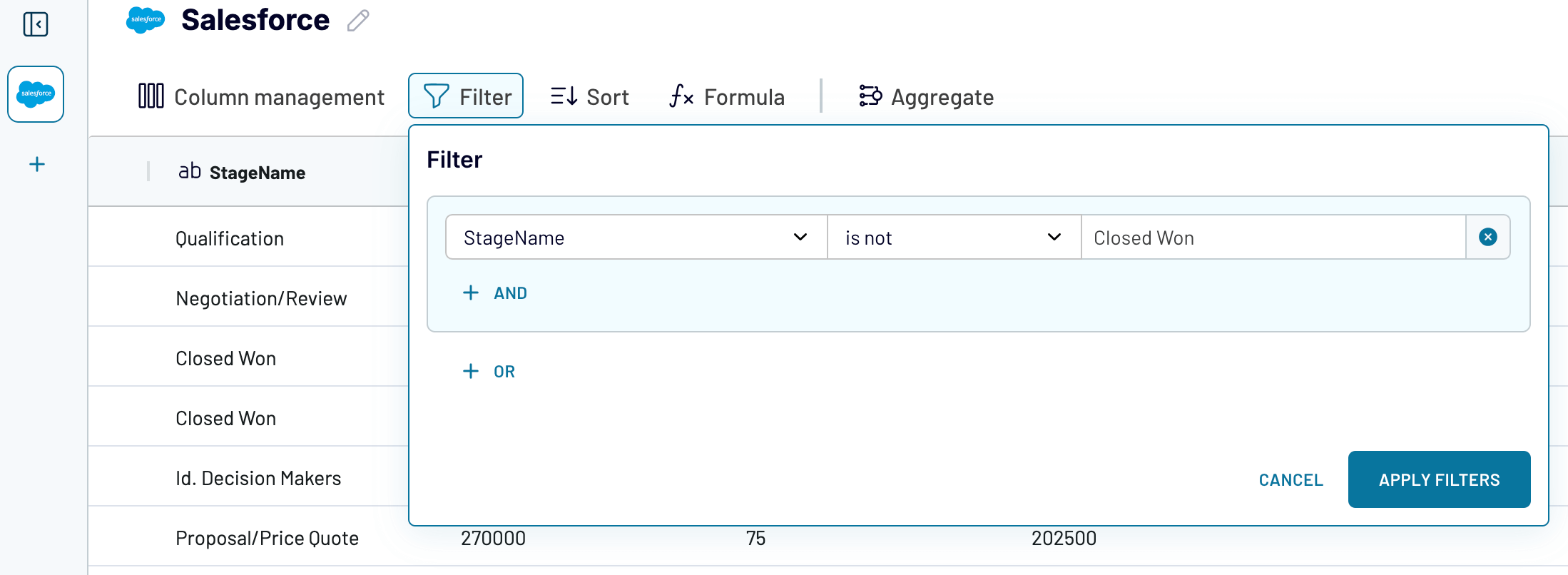Click the 75 probability cell
The height and width of the screenshot is (575, 1568).
pos(756,539)
